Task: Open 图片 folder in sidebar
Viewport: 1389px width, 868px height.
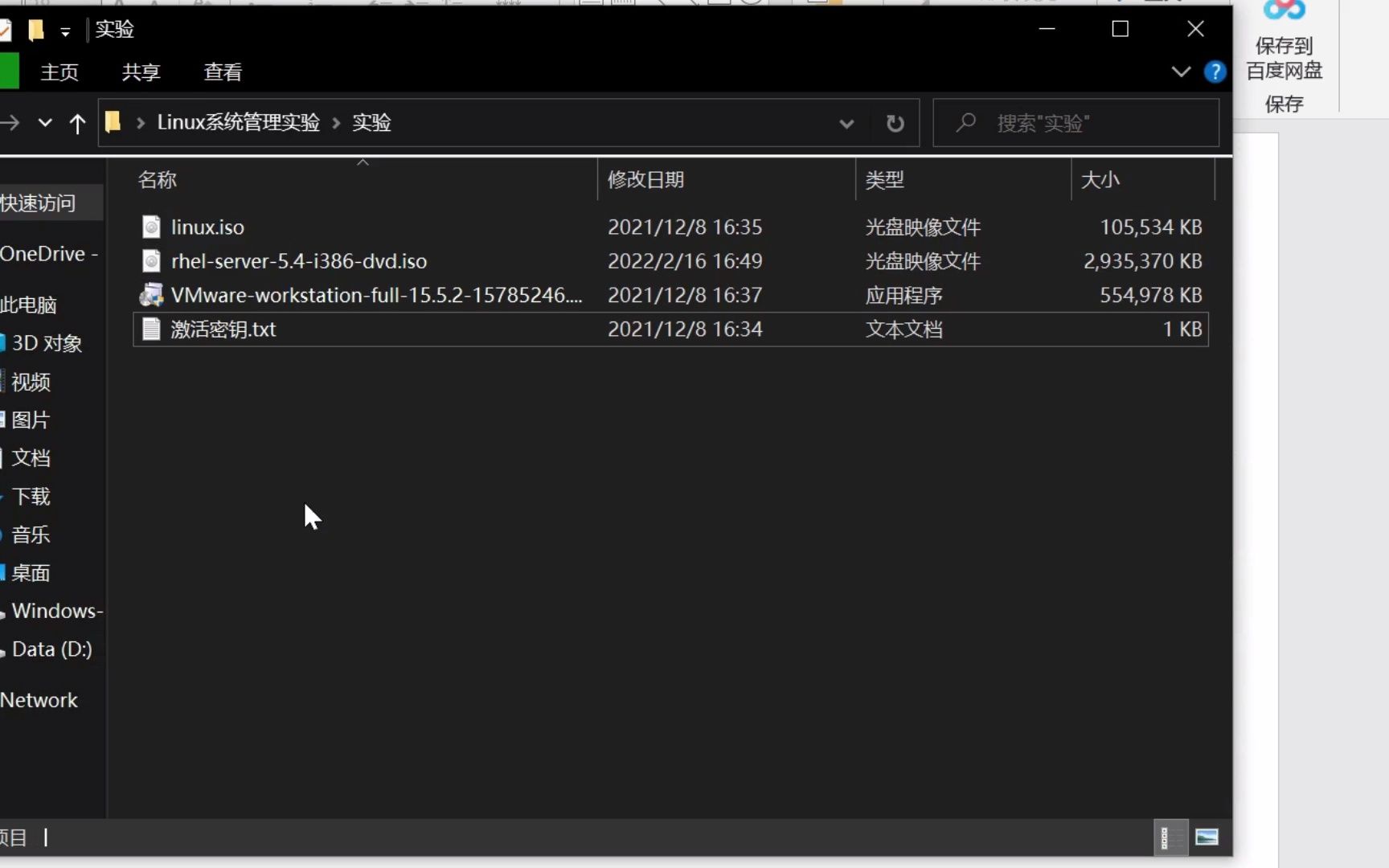Action: (x=31, y=420)
